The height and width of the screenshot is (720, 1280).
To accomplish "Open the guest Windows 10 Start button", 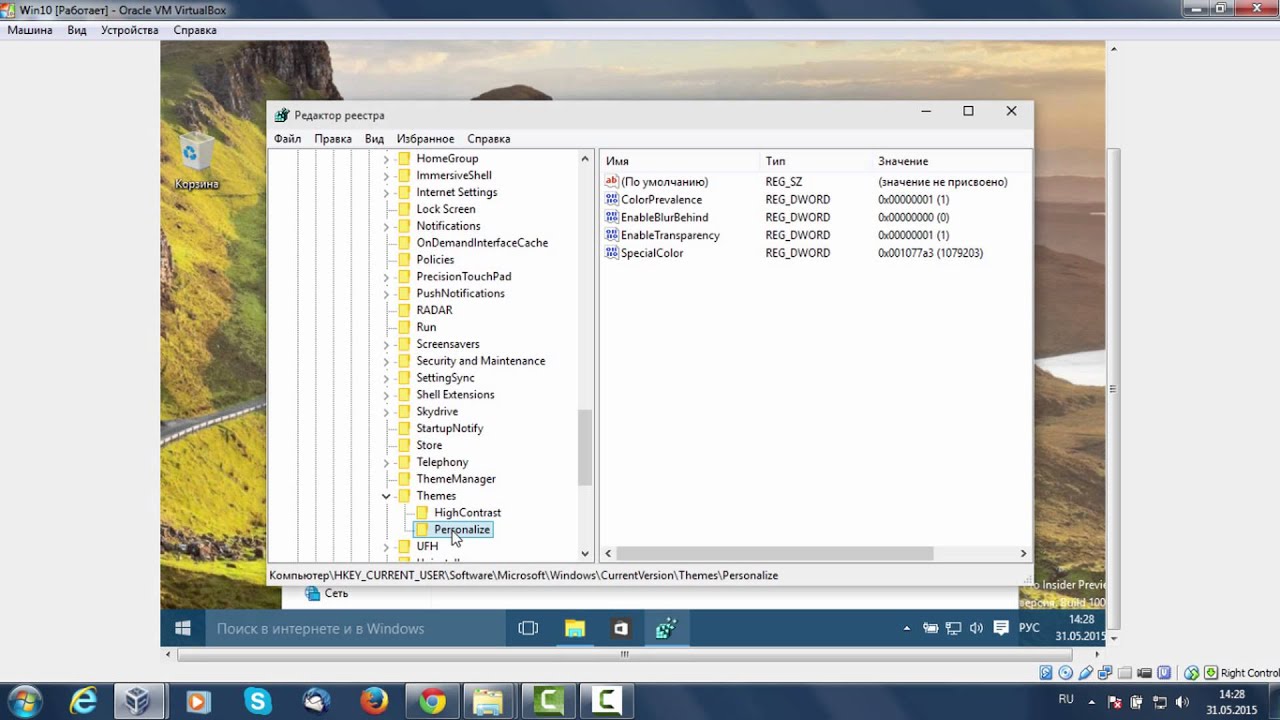I will 183,628.
